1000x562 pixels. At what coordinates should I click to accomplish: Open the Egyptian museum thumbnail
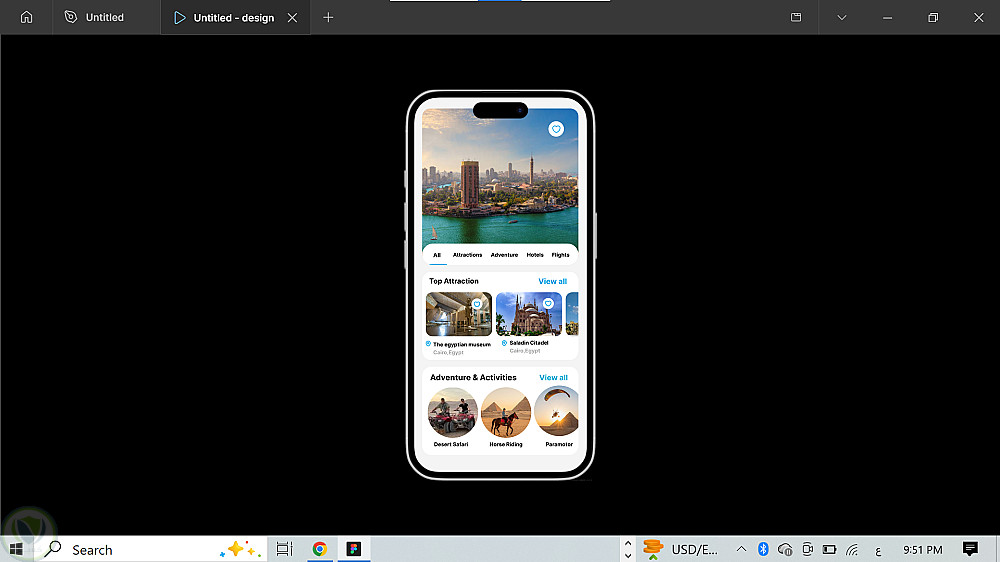(x=459, y=314)
